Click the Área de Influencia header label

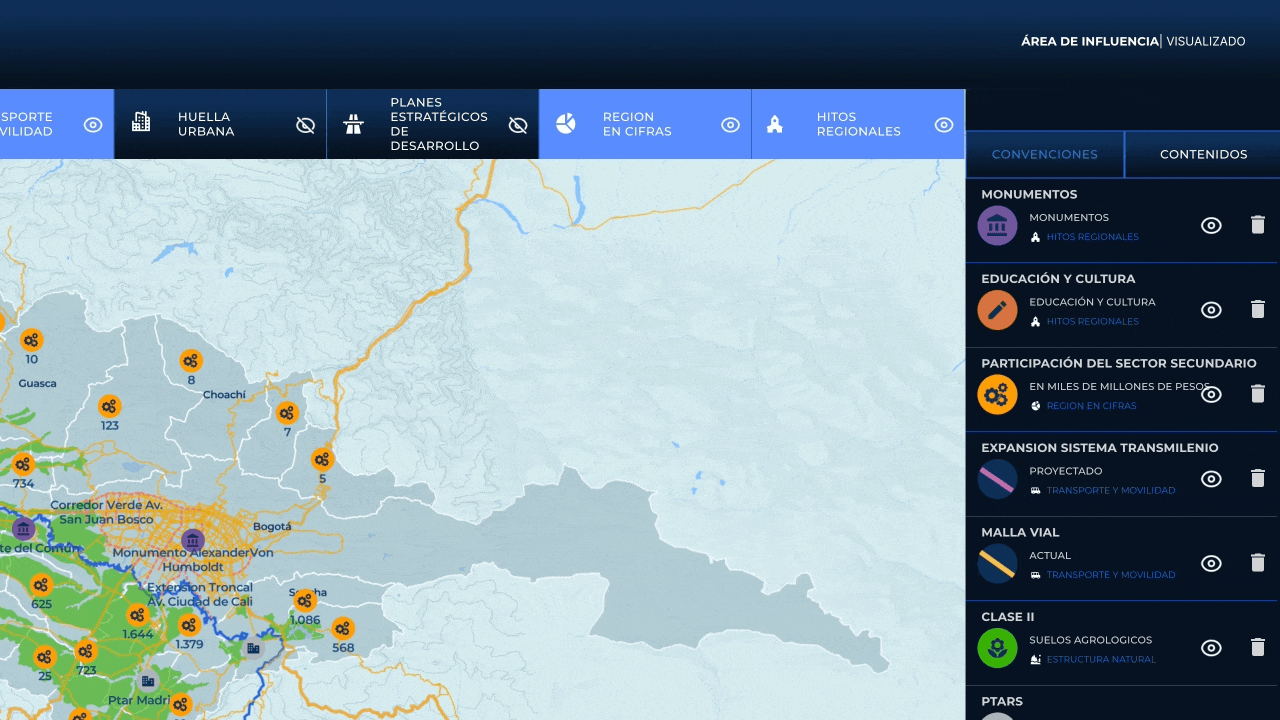tap(1089, 41)
